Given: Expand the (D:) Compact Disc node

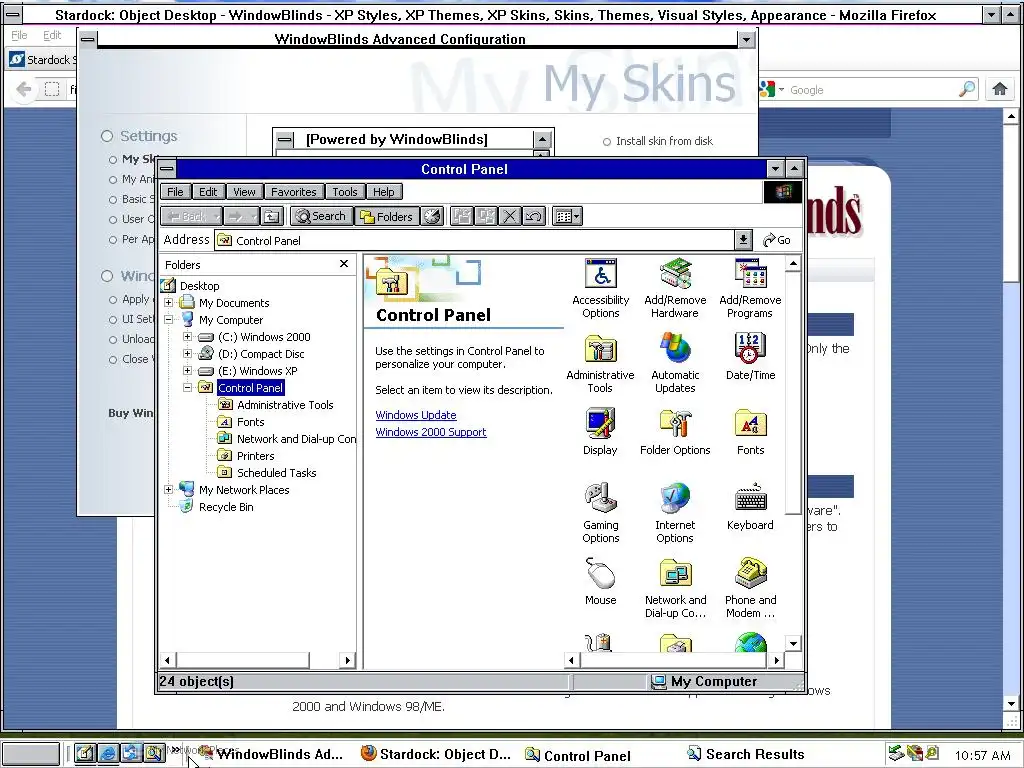Looking at the screenshot, I should pyautogui.click(x=187, y=353).
